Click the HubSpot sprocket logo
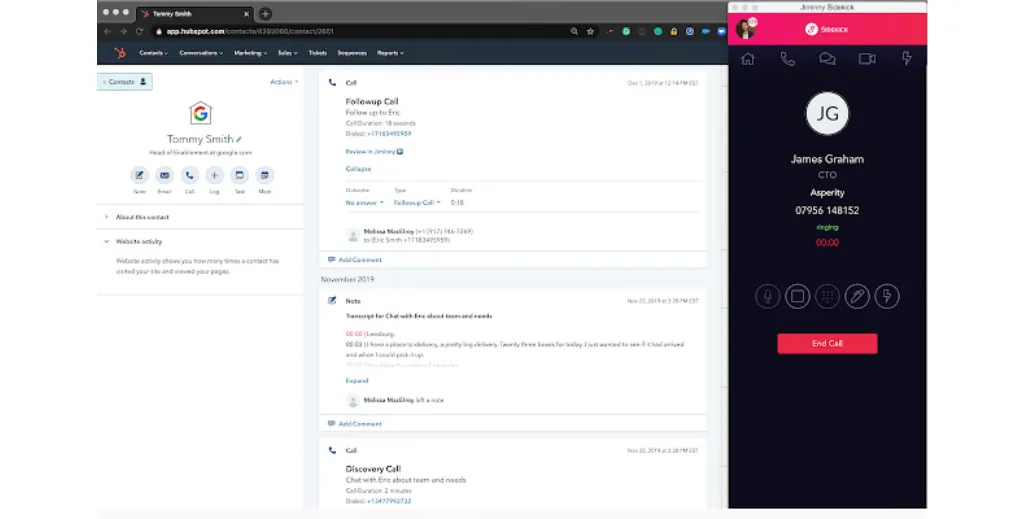Image resolution: width=1024 pixels, height=519 pixels. [120, 53]
